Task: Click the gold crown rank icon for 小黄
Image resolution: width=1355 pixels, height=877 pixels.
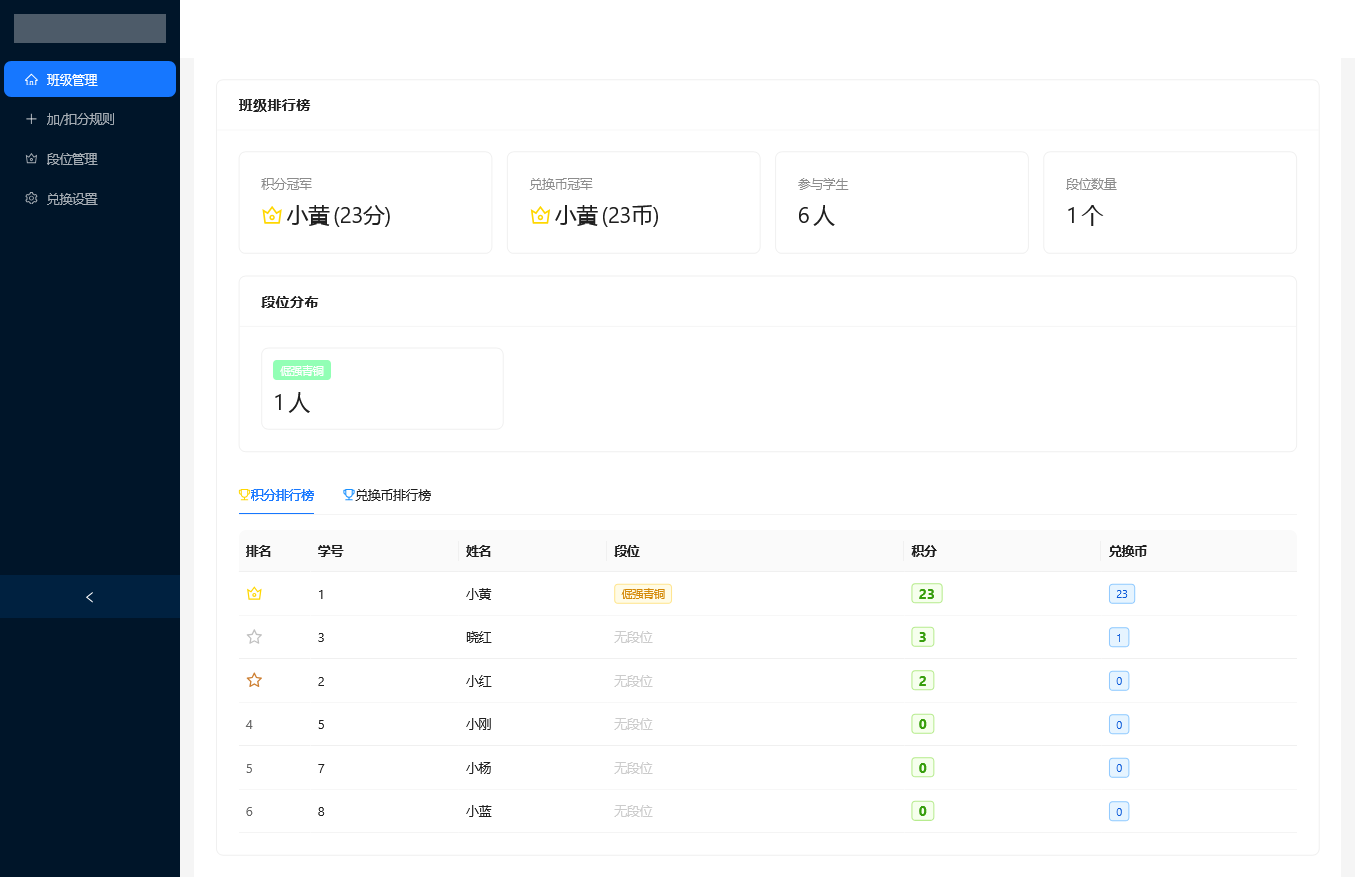Action: pos(254,594)
